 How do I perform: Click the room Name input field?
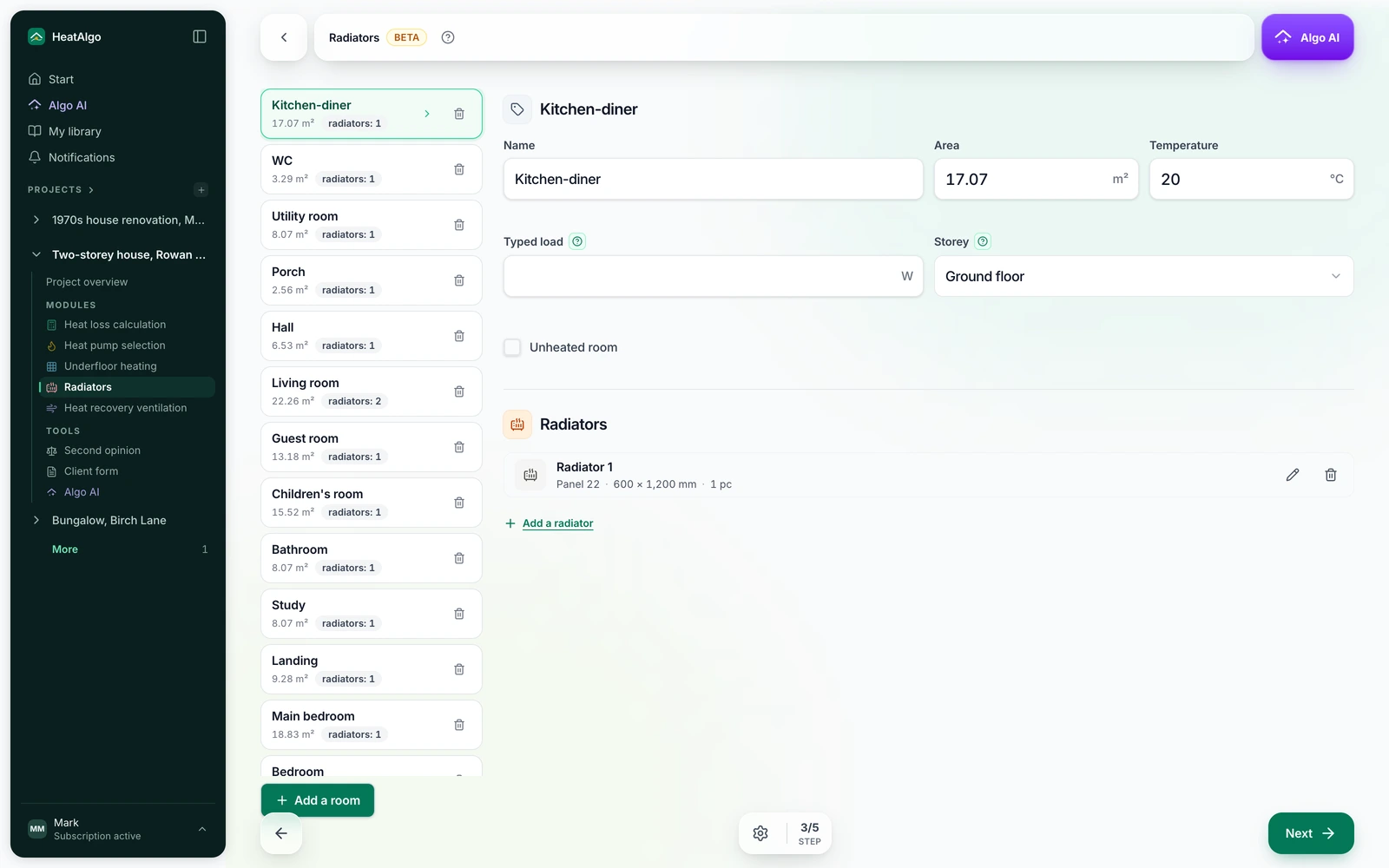point(713,179)
